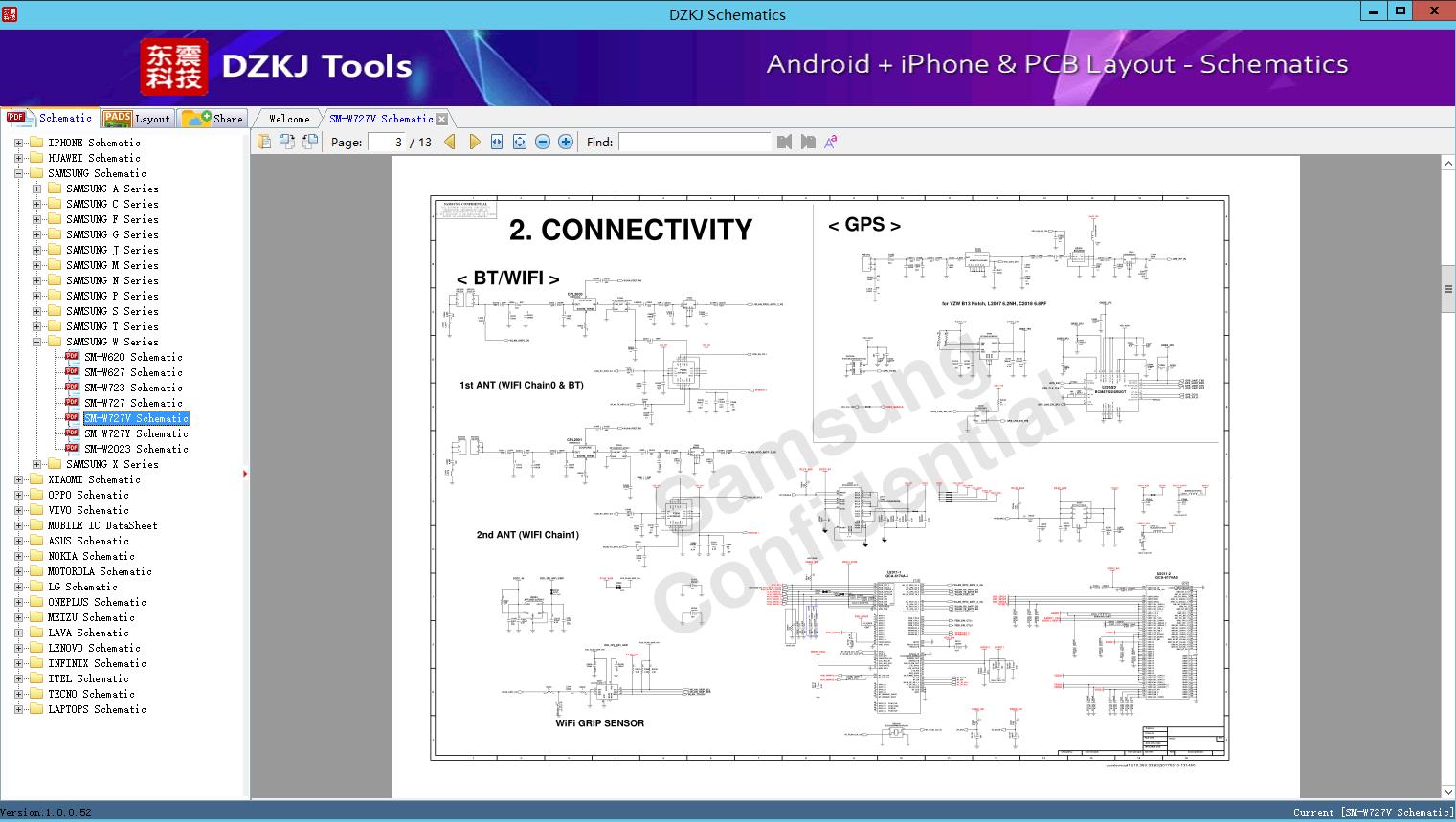The width and height of the screenshot is (1456, 822).
Task: Click the VIVO Schematic folder icon
Action: (36, 510)
